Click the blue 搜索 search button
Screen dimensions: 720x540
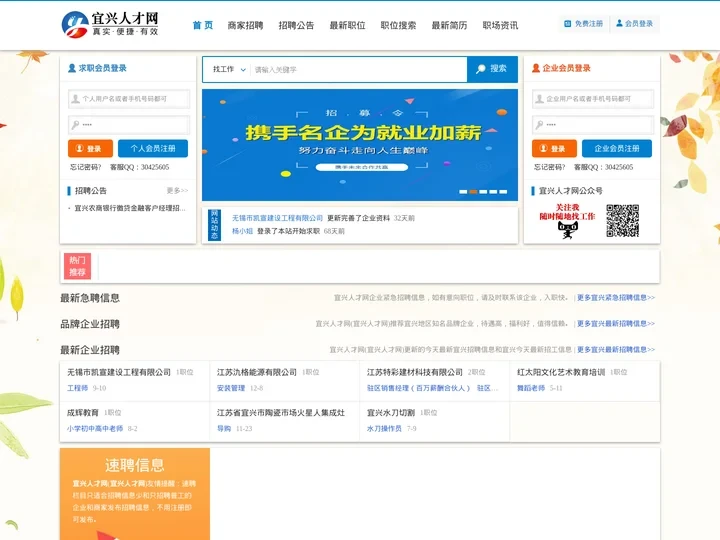492,69
